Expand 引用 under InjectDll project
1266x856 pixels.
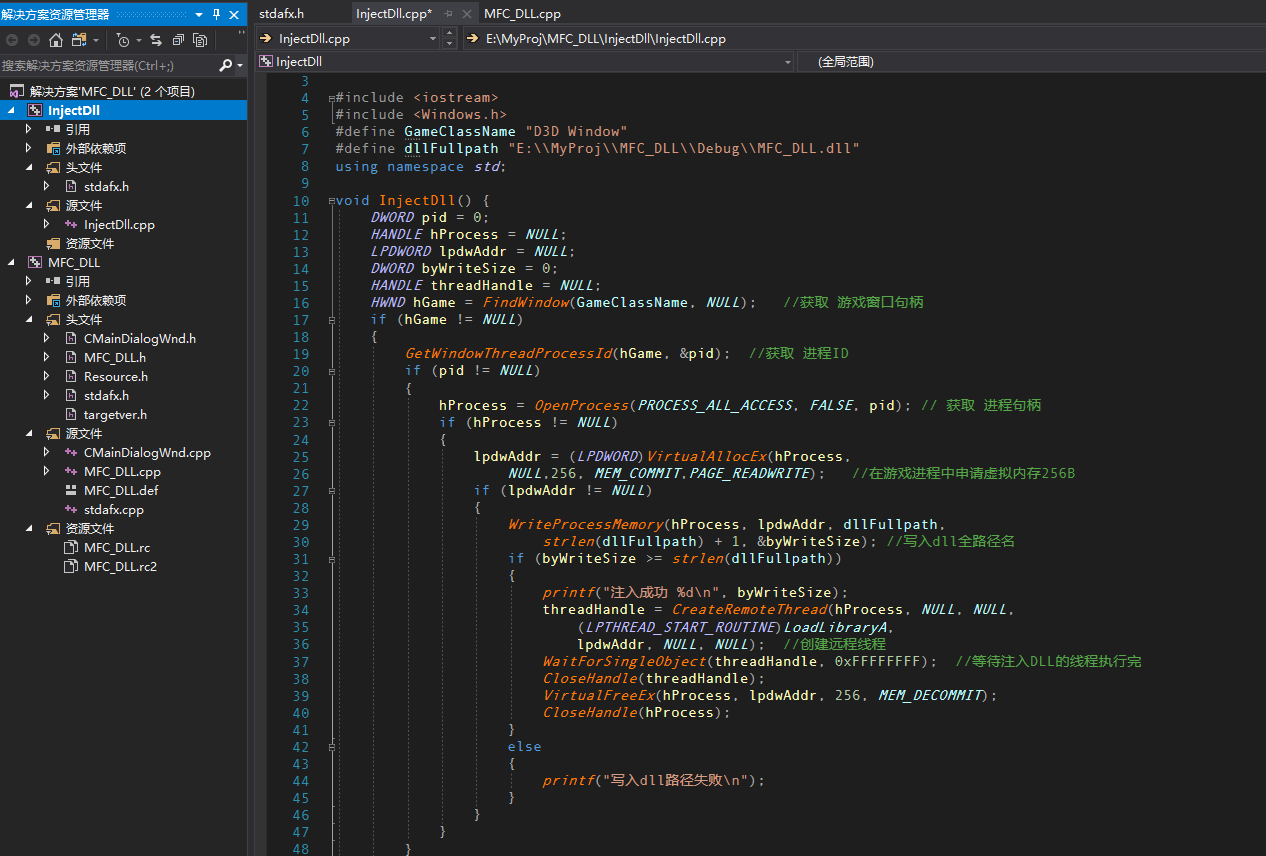29,129
